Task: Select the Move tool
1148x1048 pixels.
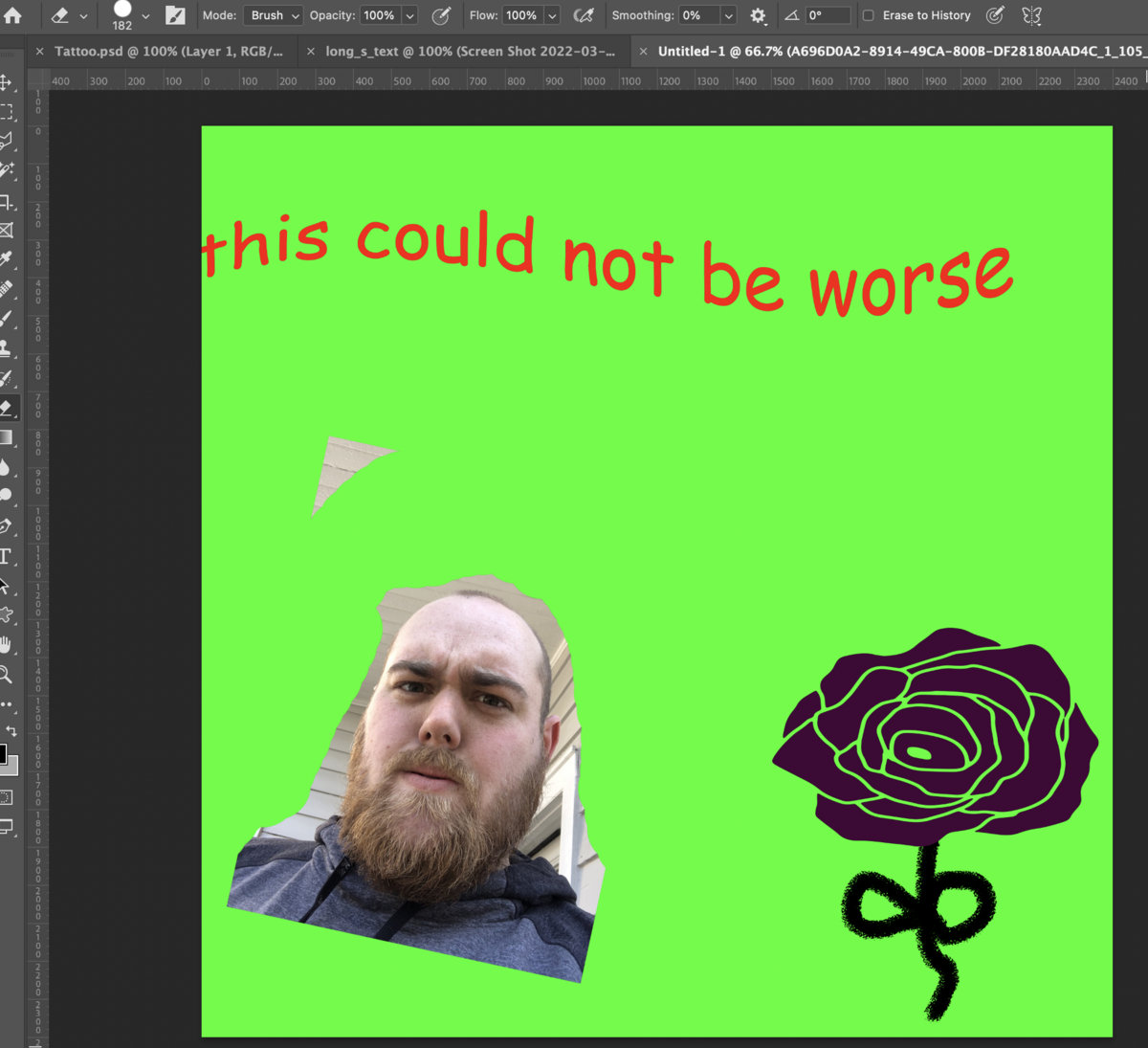Action: click(x=6, y=82)
